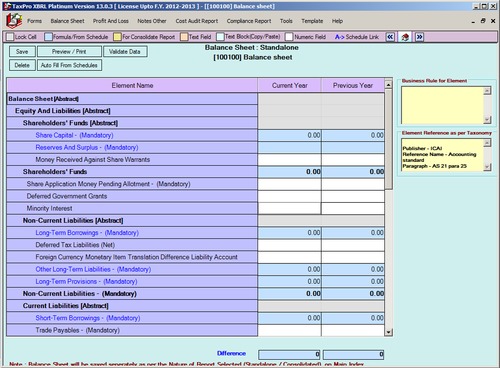Screen dimensions: 500x368
Task: Open the Cost Audit Report menu
Action: pos(197,21)
